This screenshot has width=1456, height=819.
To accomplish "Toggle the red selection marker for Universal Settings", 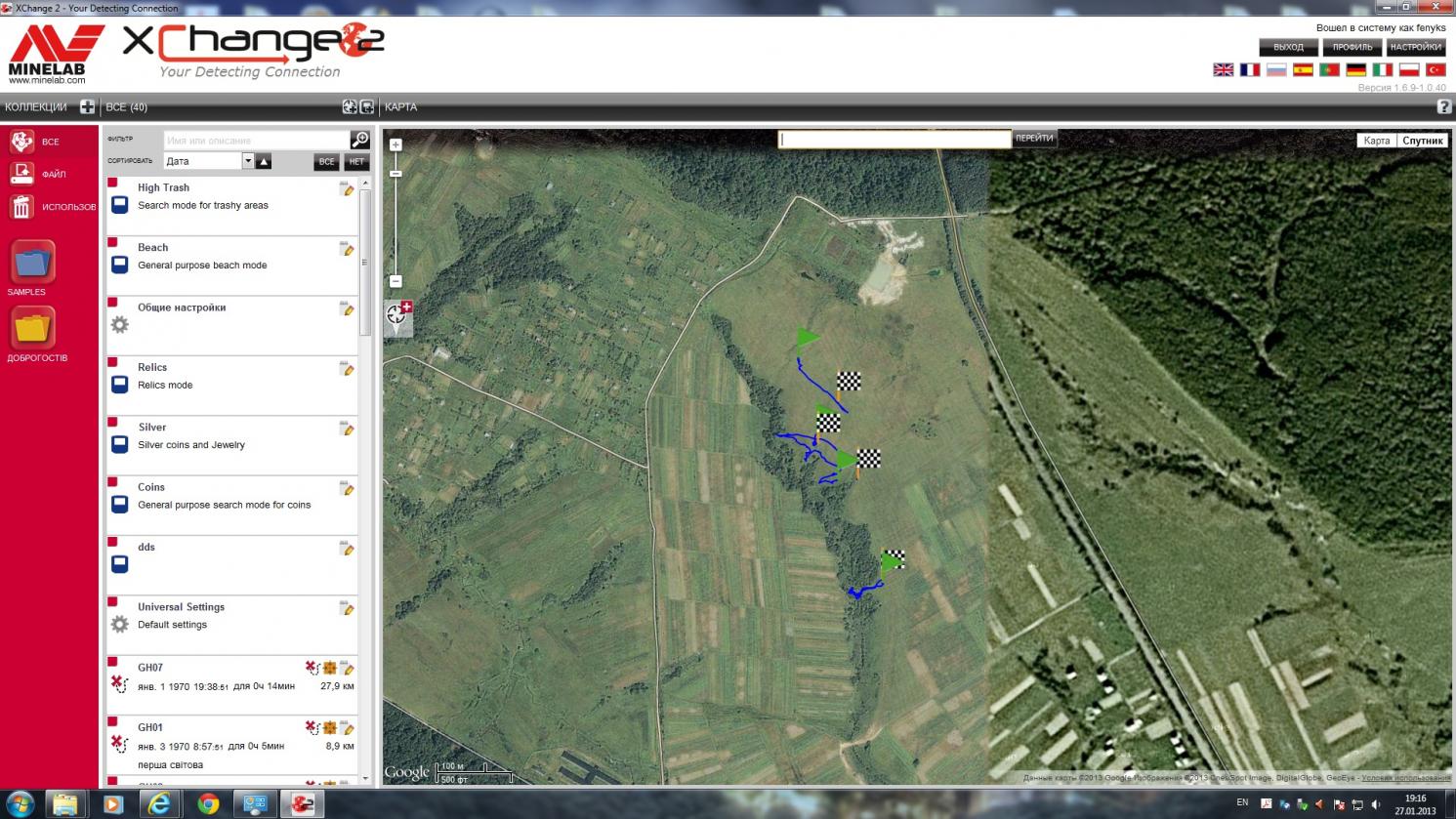I will (112, 601).
